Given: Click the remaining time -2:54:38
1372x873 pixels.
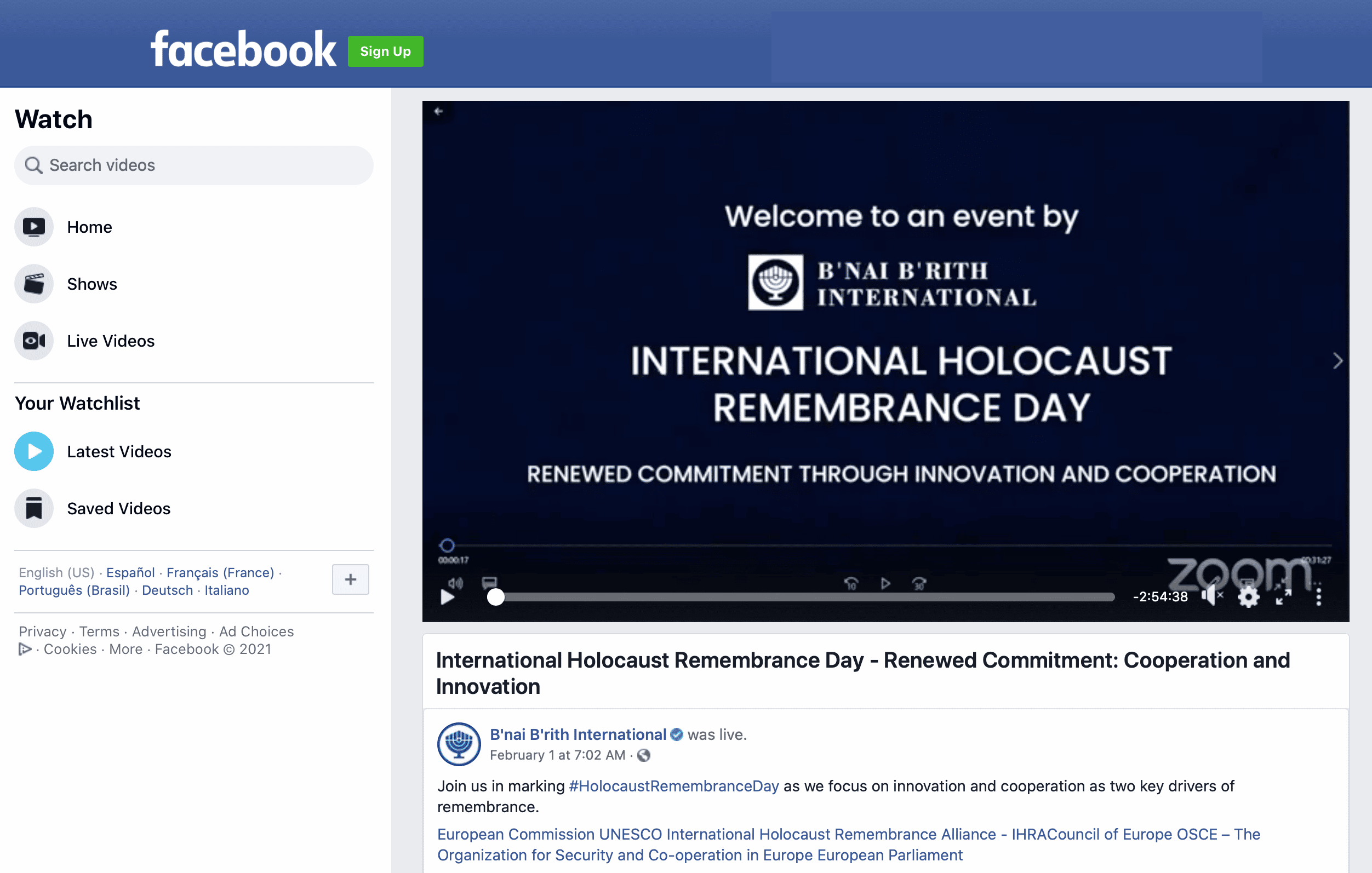Looking at the screenshot, I should 1161,597.
